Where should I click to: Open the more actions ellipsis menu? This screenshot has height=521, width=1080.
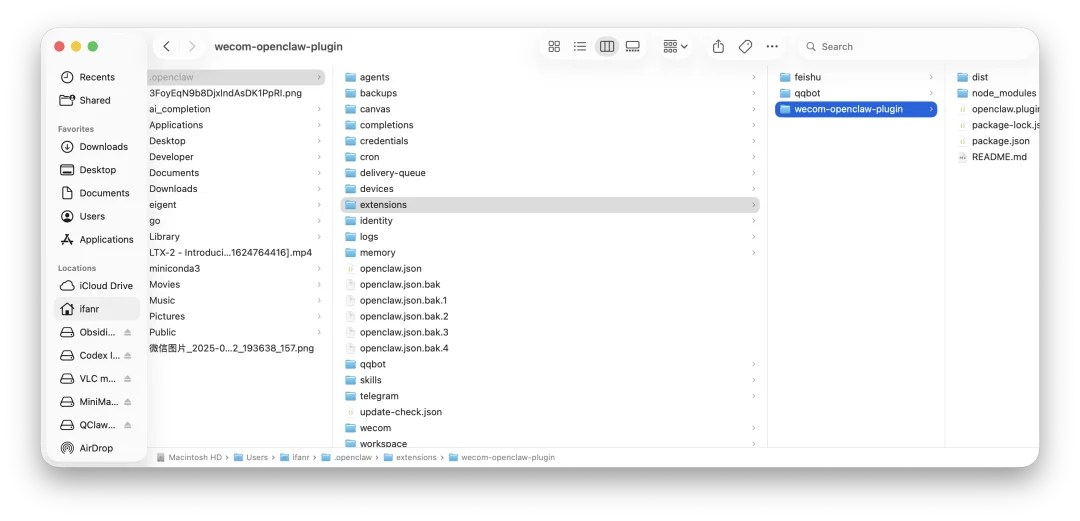[772, 47]
